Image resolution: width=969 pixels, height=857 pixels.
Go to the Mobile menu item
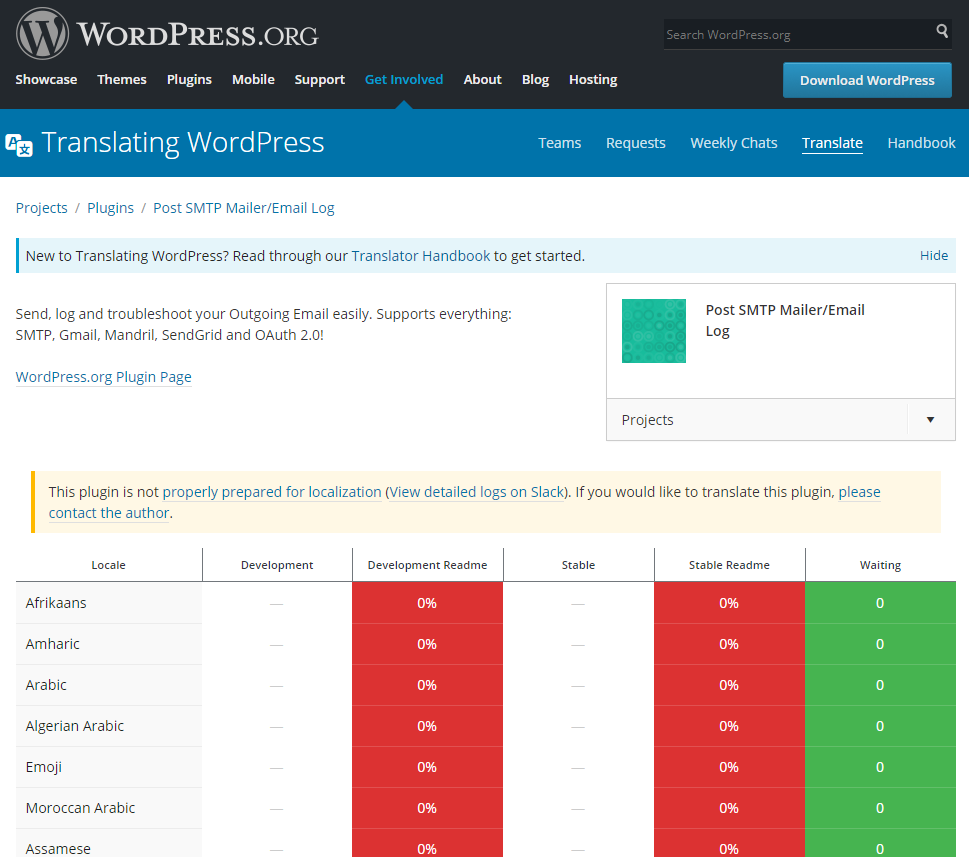coord(253,80)
